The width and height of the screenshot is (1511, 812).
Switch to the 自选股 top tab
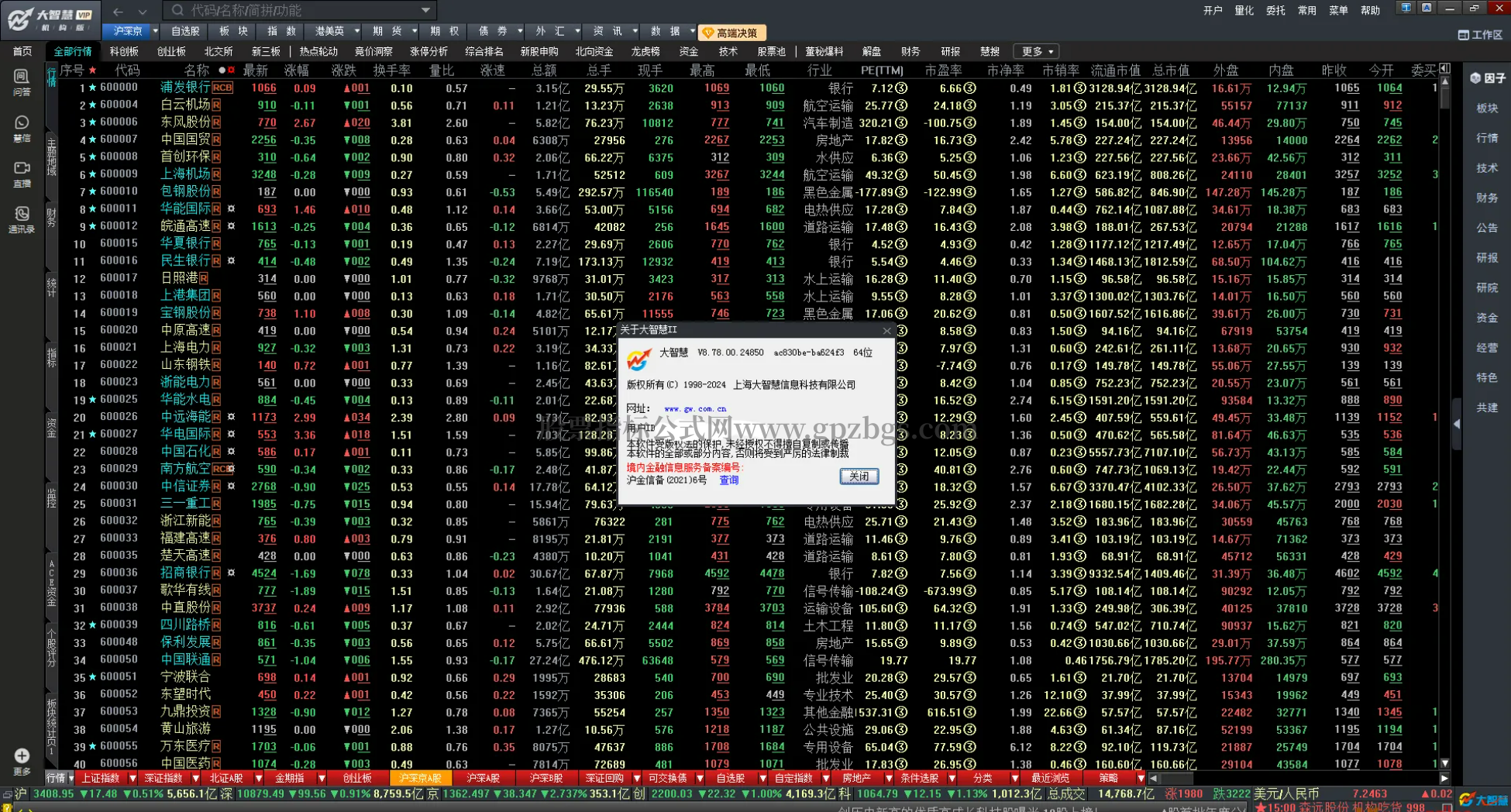pyautogui.click(x=185, y=32)
